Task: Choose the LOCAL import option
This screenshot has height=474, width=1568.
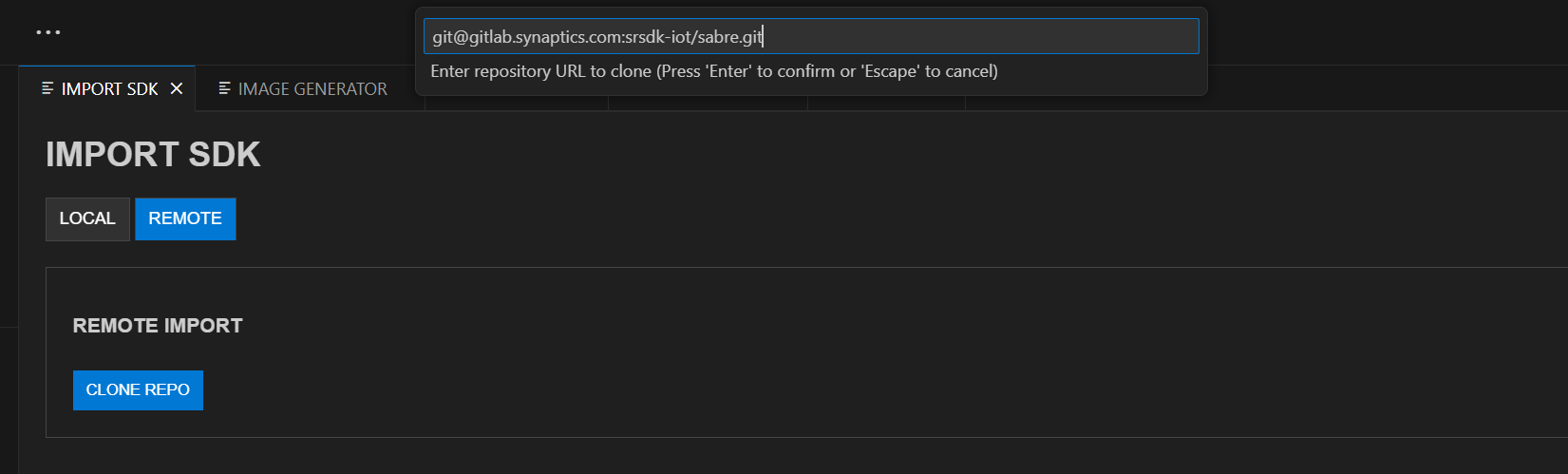Action: 87,218
